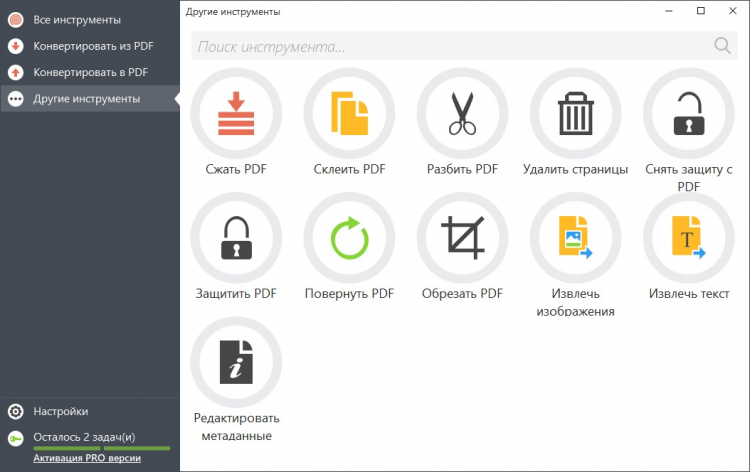The image size is (750, 472).
Task: Select Other tools (Другие инструменты) in sidebar
Action: 86,98
